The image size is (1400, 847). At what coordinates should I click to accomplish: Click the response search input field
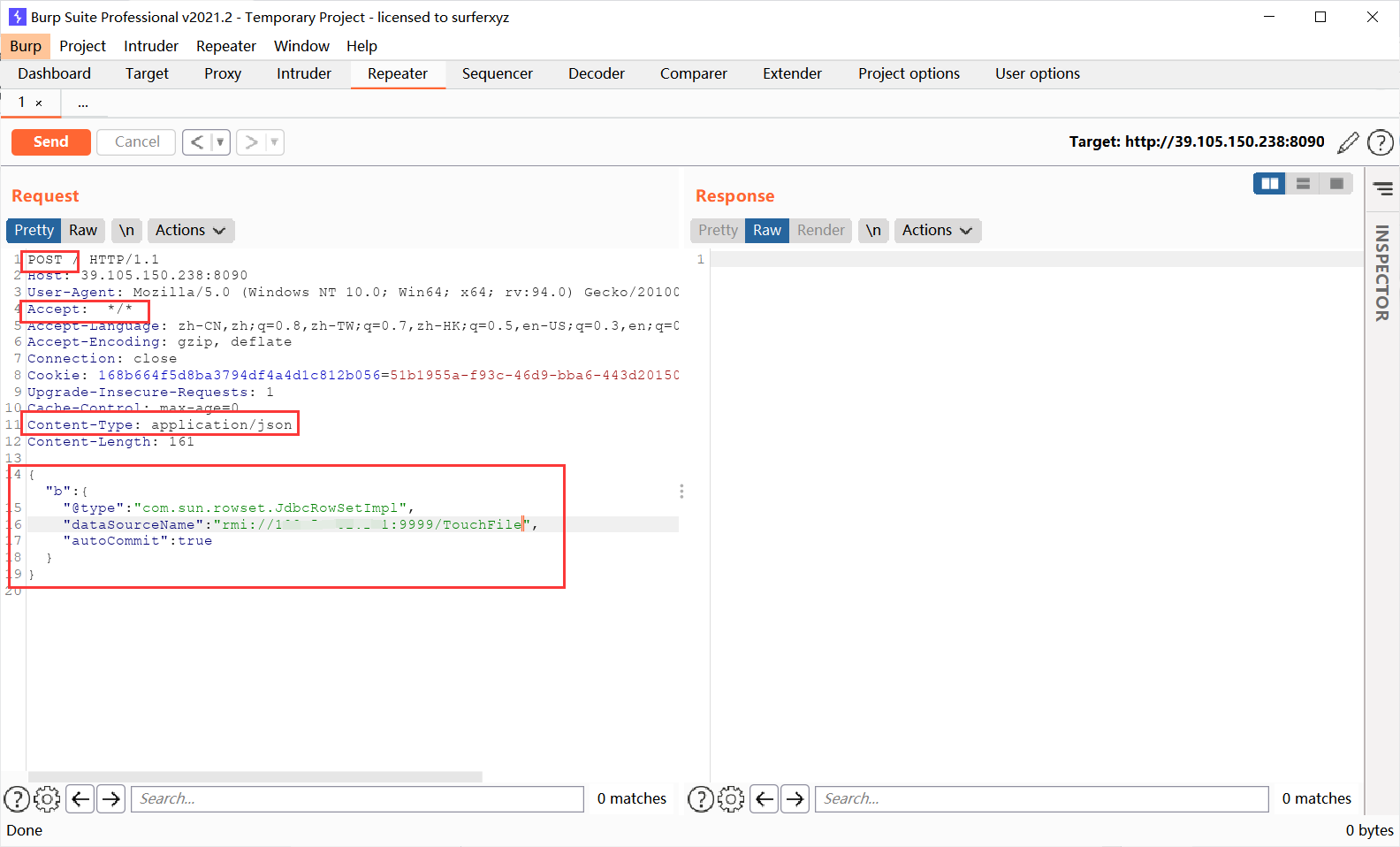tap(1042, 799)
